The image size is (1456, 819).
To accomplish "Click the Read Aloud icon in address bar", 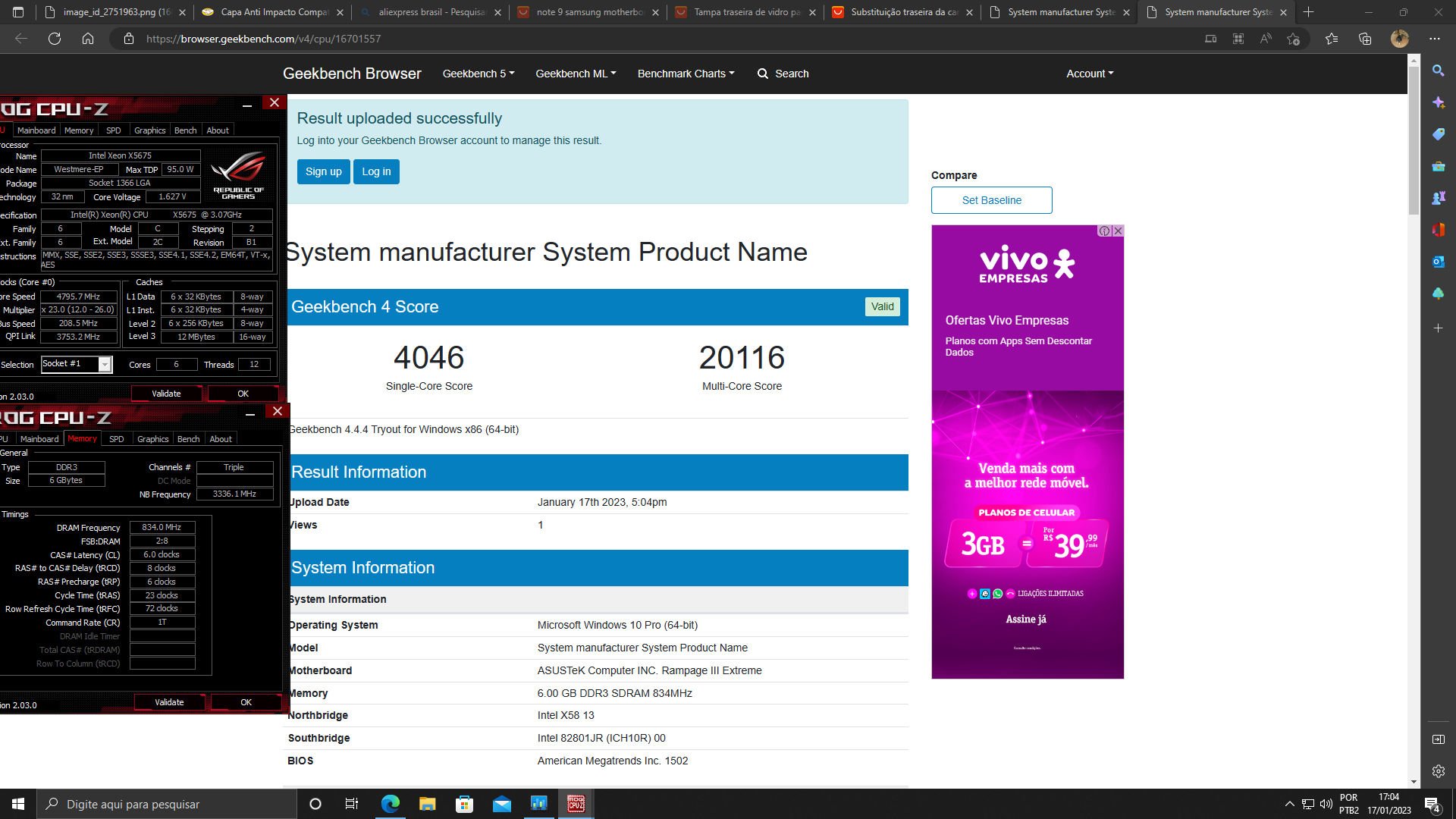I will pyautogui.click(x=1266, y=39).
